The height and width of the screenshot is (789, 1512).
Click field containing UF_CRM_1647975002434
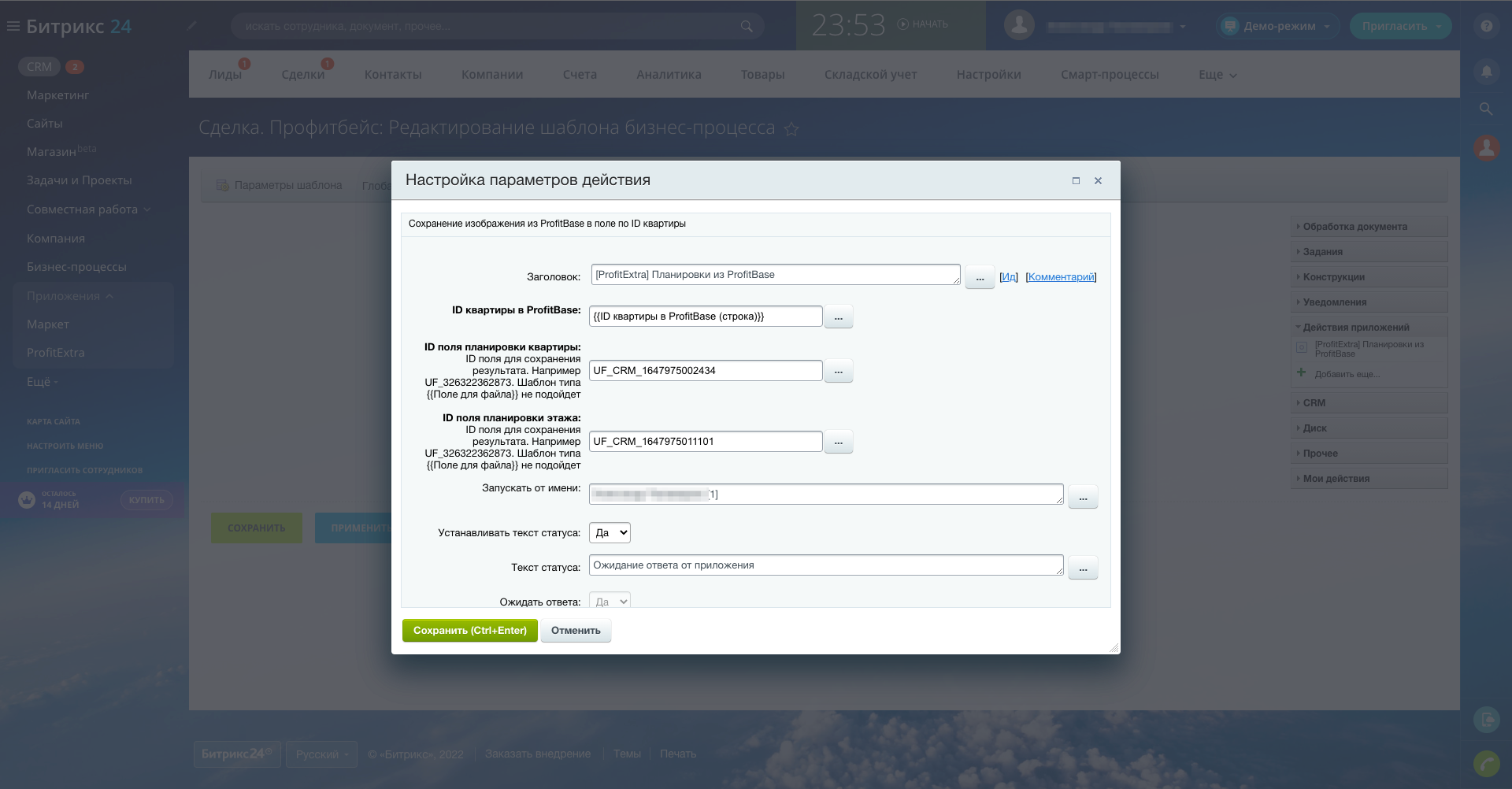coord(706,371)
